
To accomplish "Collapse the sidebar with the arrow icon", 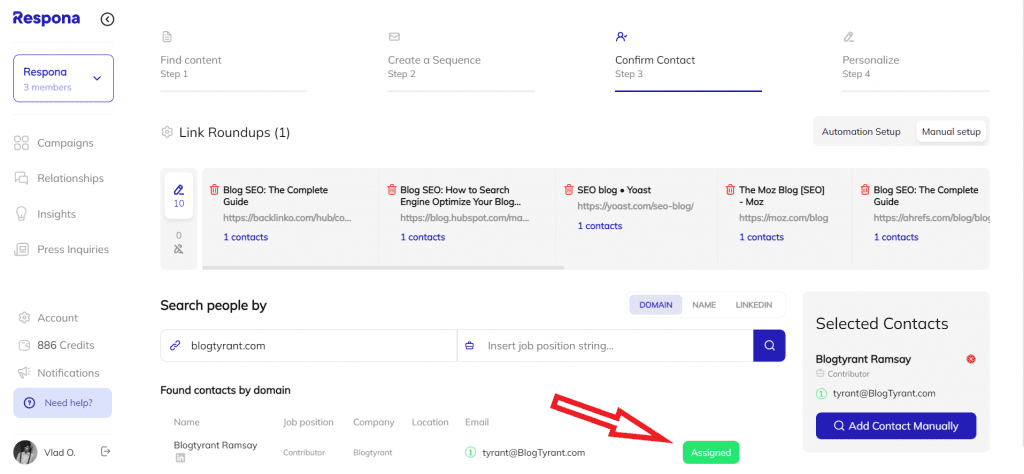I will coord(107,19).
